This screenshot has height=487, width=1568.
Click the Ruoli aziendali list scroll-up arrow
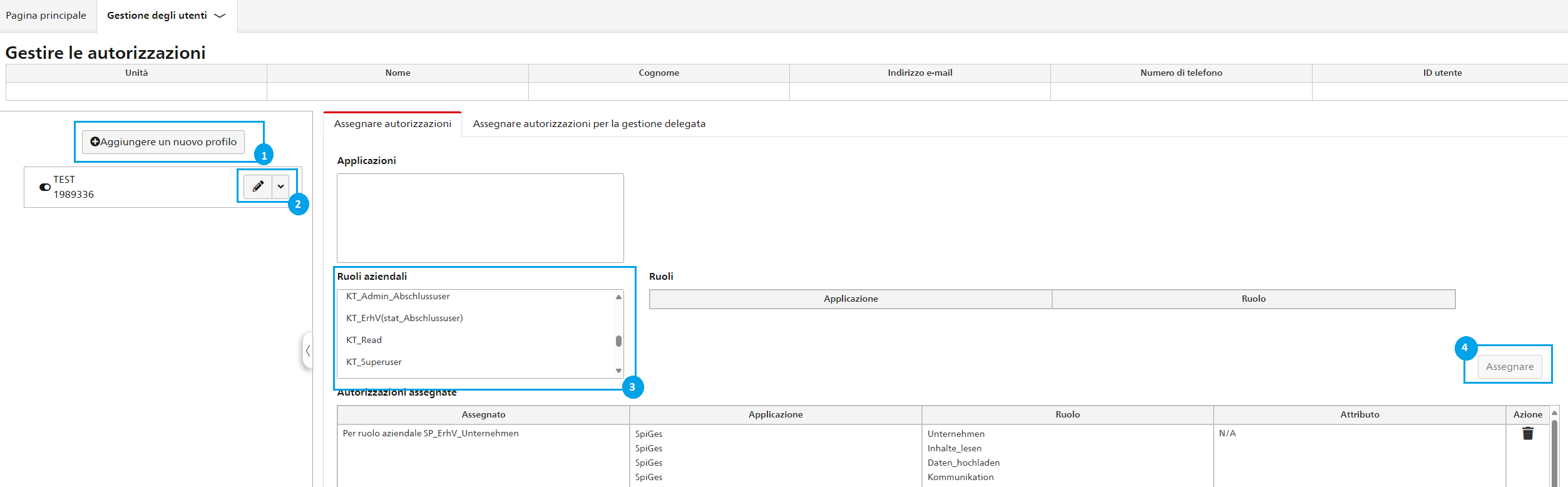(x=618, y=297)
